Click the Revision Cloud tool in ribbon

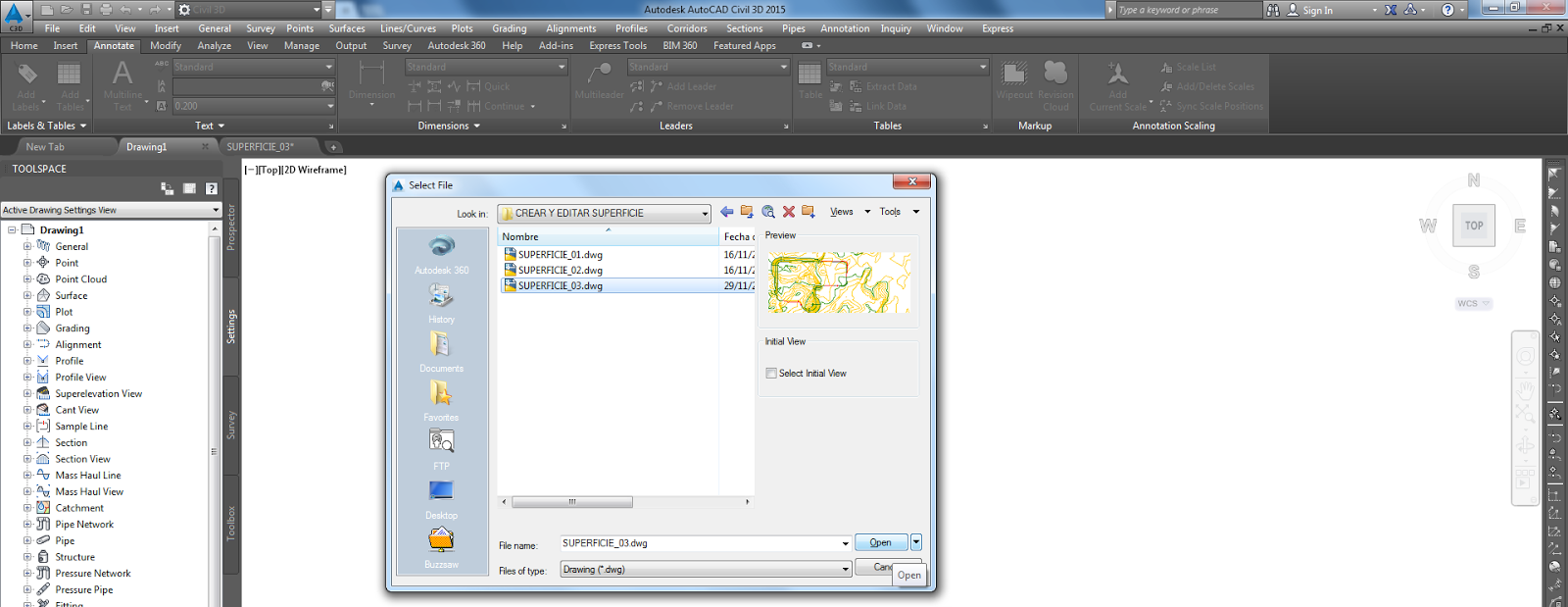[x=1055, y=85]
